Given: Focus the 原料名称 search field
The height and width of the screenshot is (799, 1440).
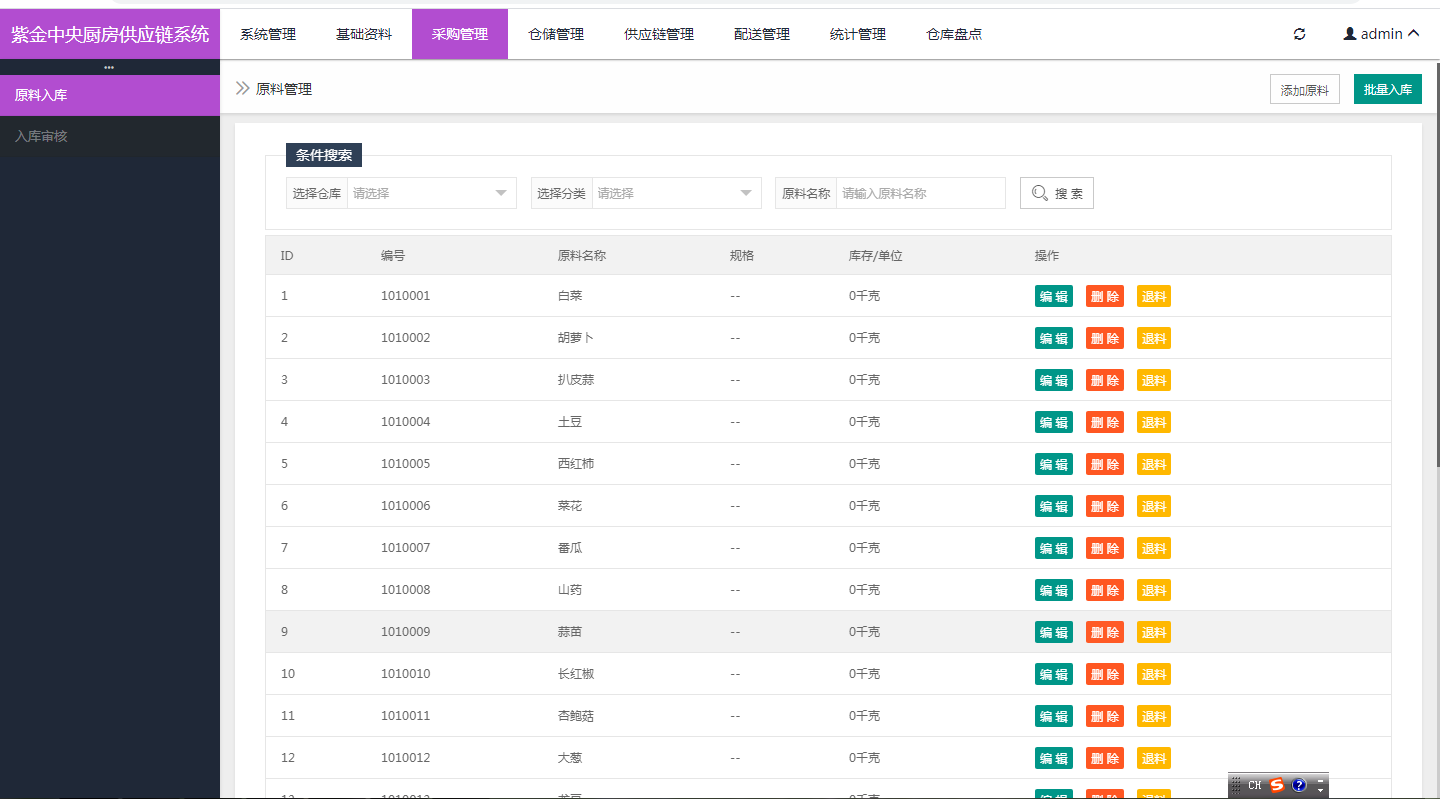Looking at the screenshot, I should 920,193.
